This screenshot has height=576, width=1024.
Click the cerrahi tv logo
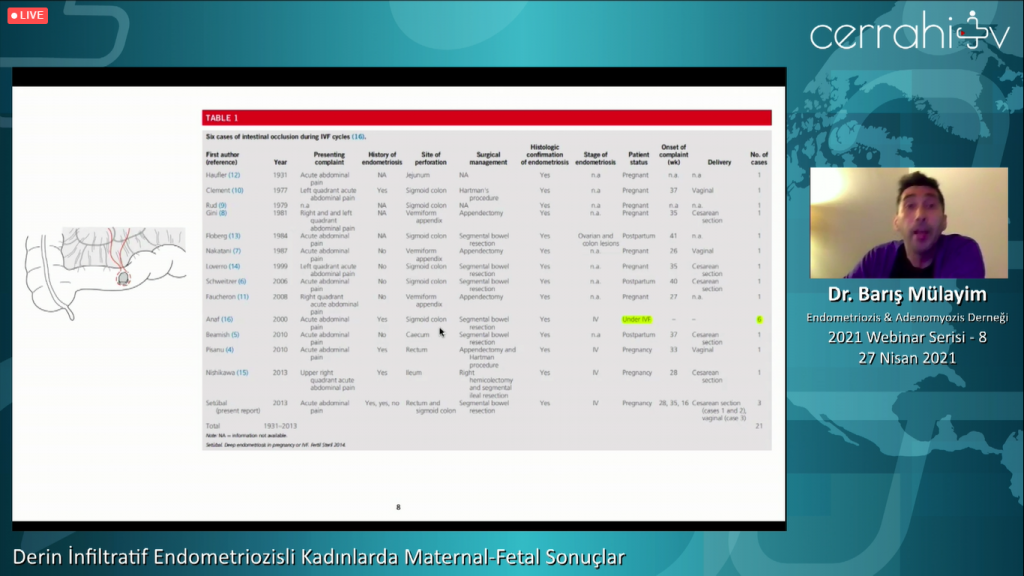click(909, 34)
